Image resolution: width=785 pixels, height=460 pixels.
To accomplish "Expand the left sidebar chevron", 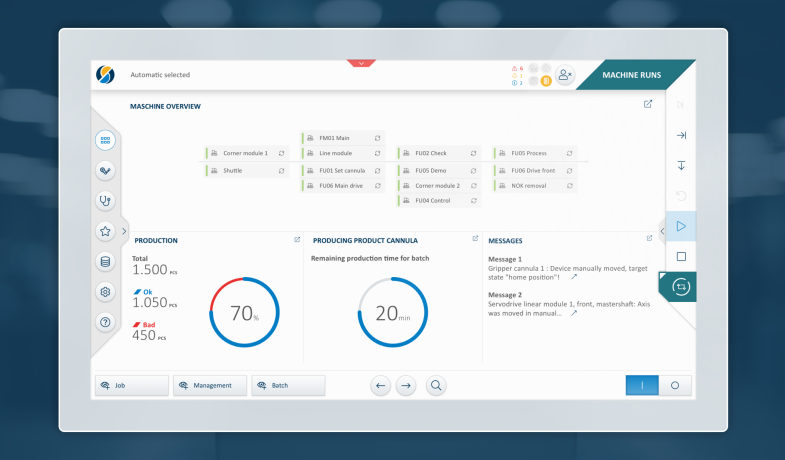I will (125, 231).
